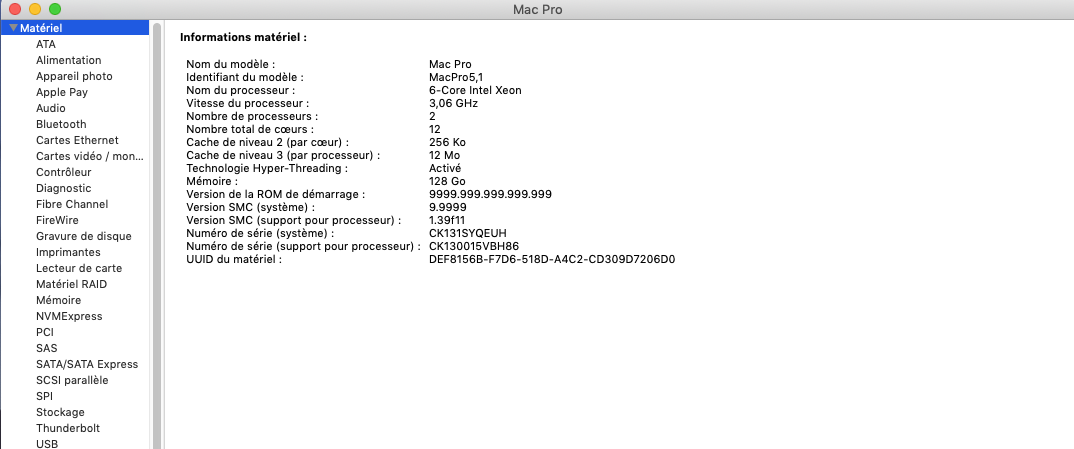Select Cartes vidéo / moniteurs entry
The image size is (1074, 449).
90,156
